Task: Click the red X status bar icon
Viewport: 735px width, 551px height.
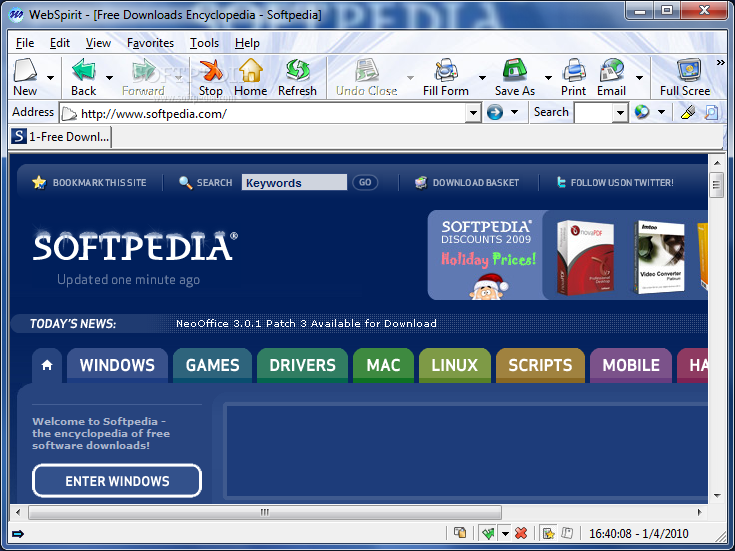Action: 521,533
